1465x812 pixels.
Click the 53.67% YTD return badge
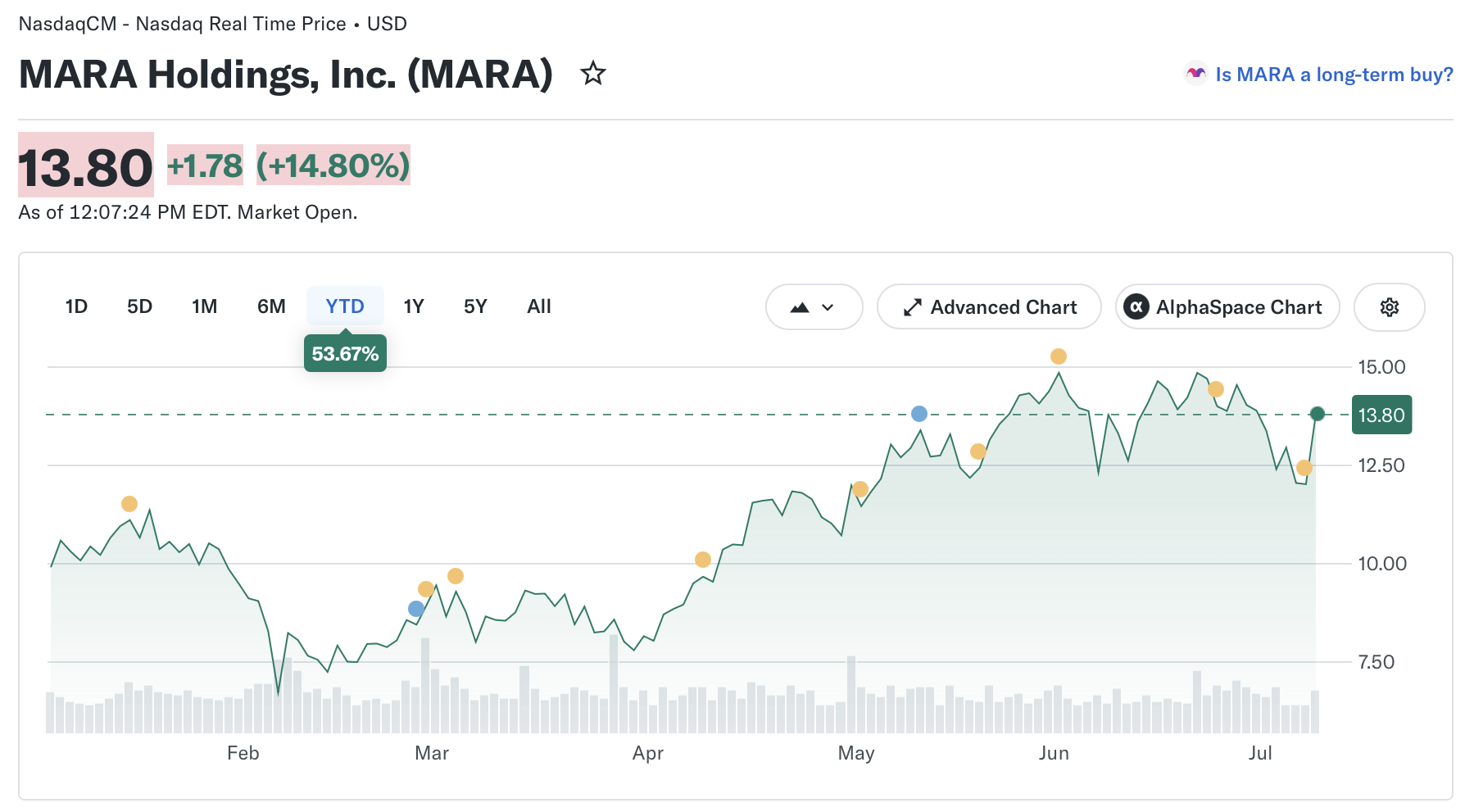click(345, 354)
